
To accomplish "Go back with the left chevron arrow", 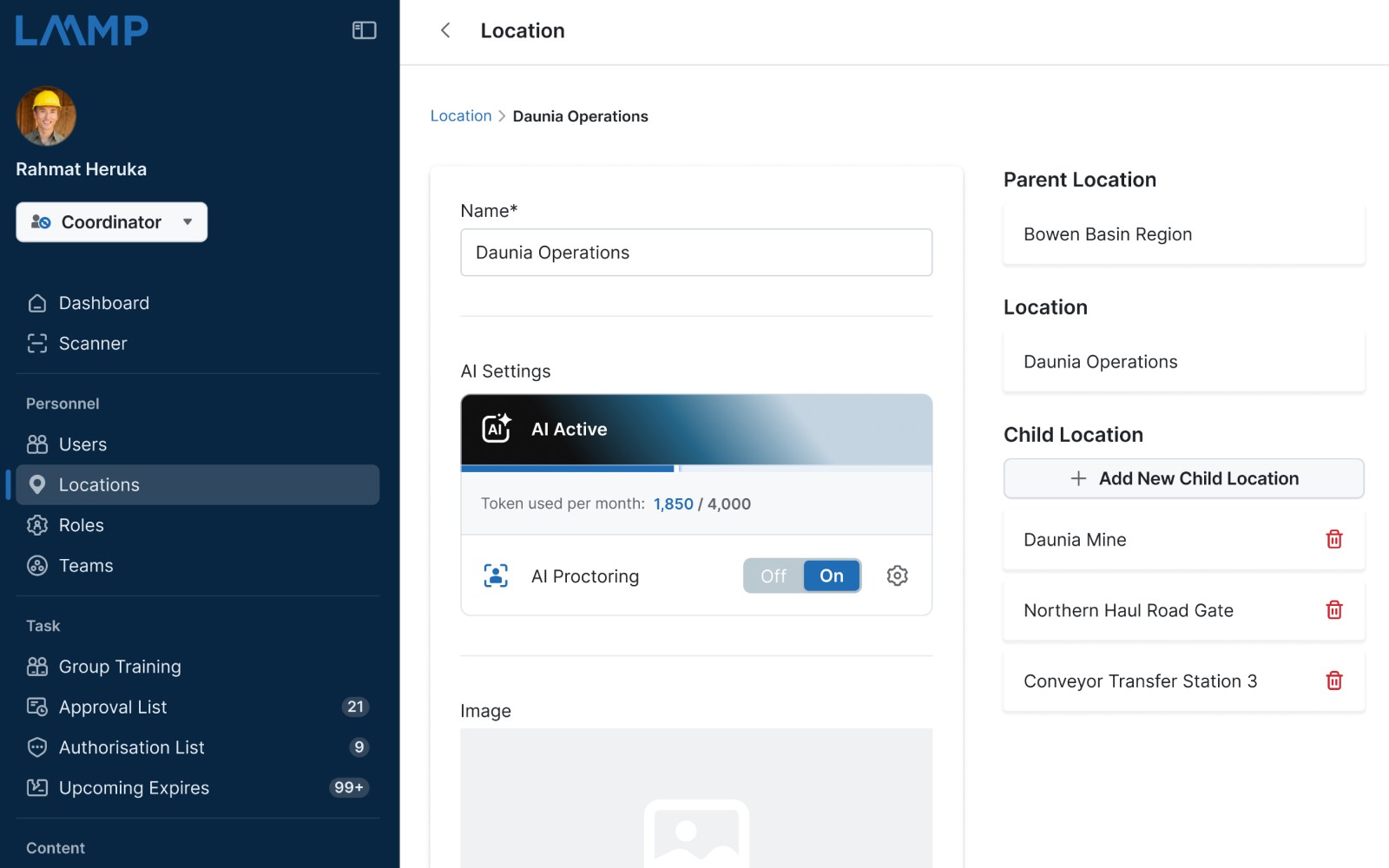I will (445, 30).
